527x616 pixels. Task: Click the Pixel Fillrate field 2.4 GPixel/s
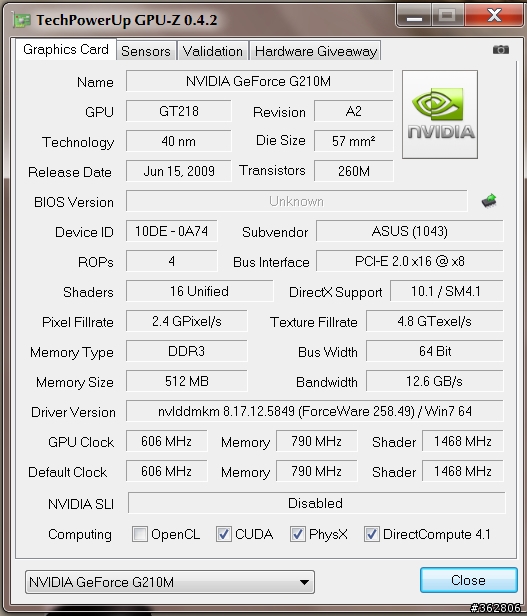(187, 321)
